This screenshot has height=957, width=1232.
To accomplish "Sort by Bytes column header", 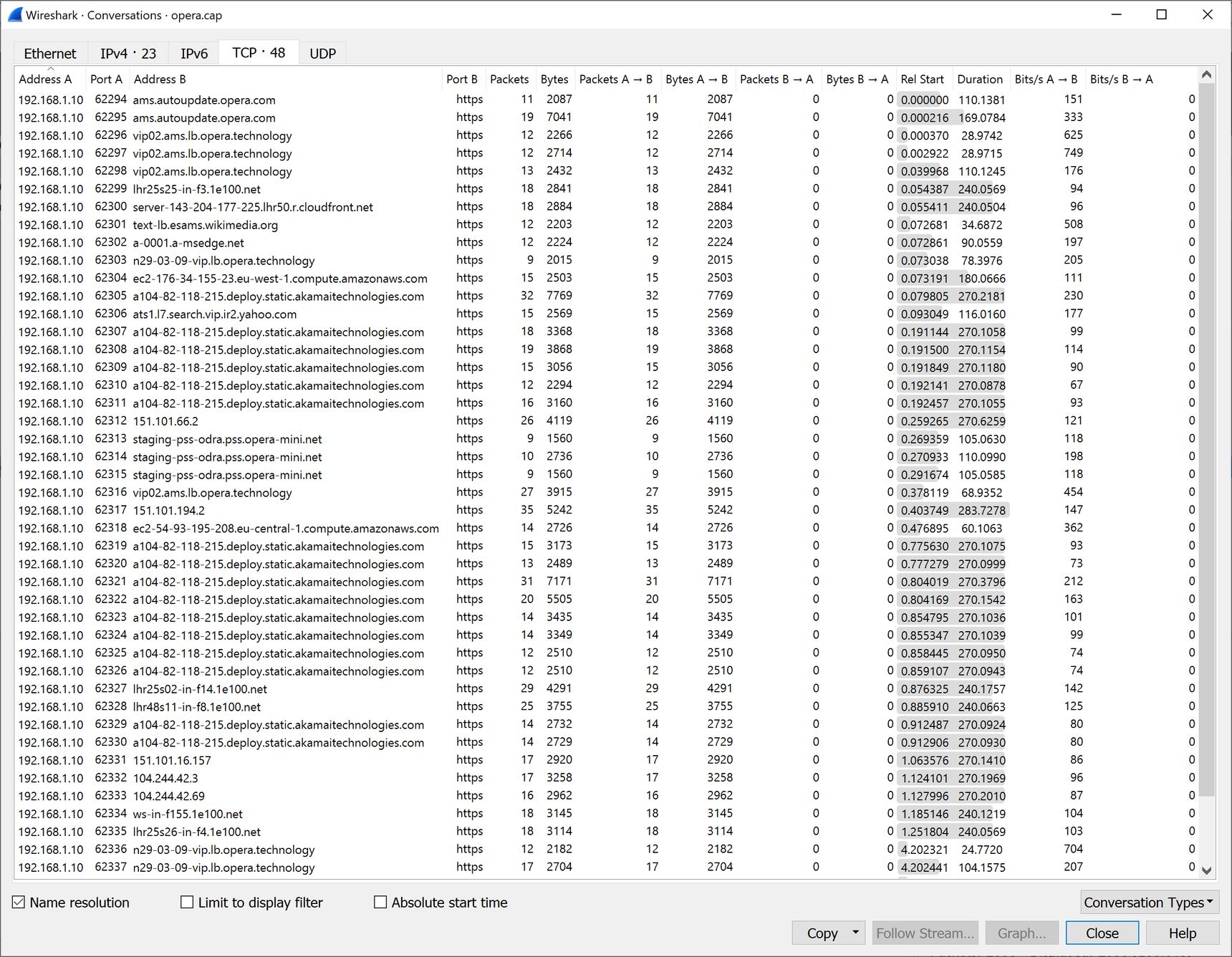I will (x=554, y=79).
